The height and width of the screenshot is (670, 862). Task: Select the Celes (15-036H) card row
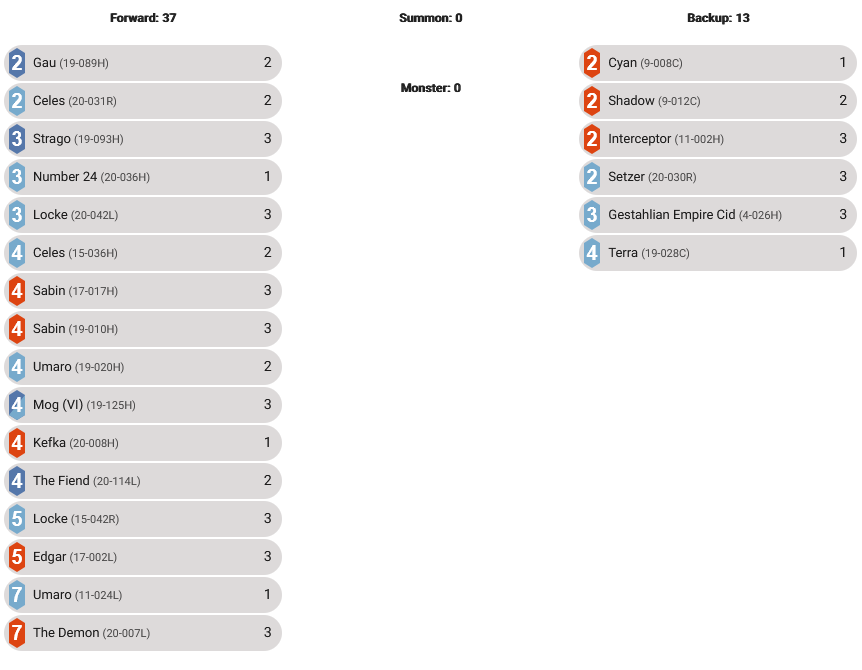143,253
